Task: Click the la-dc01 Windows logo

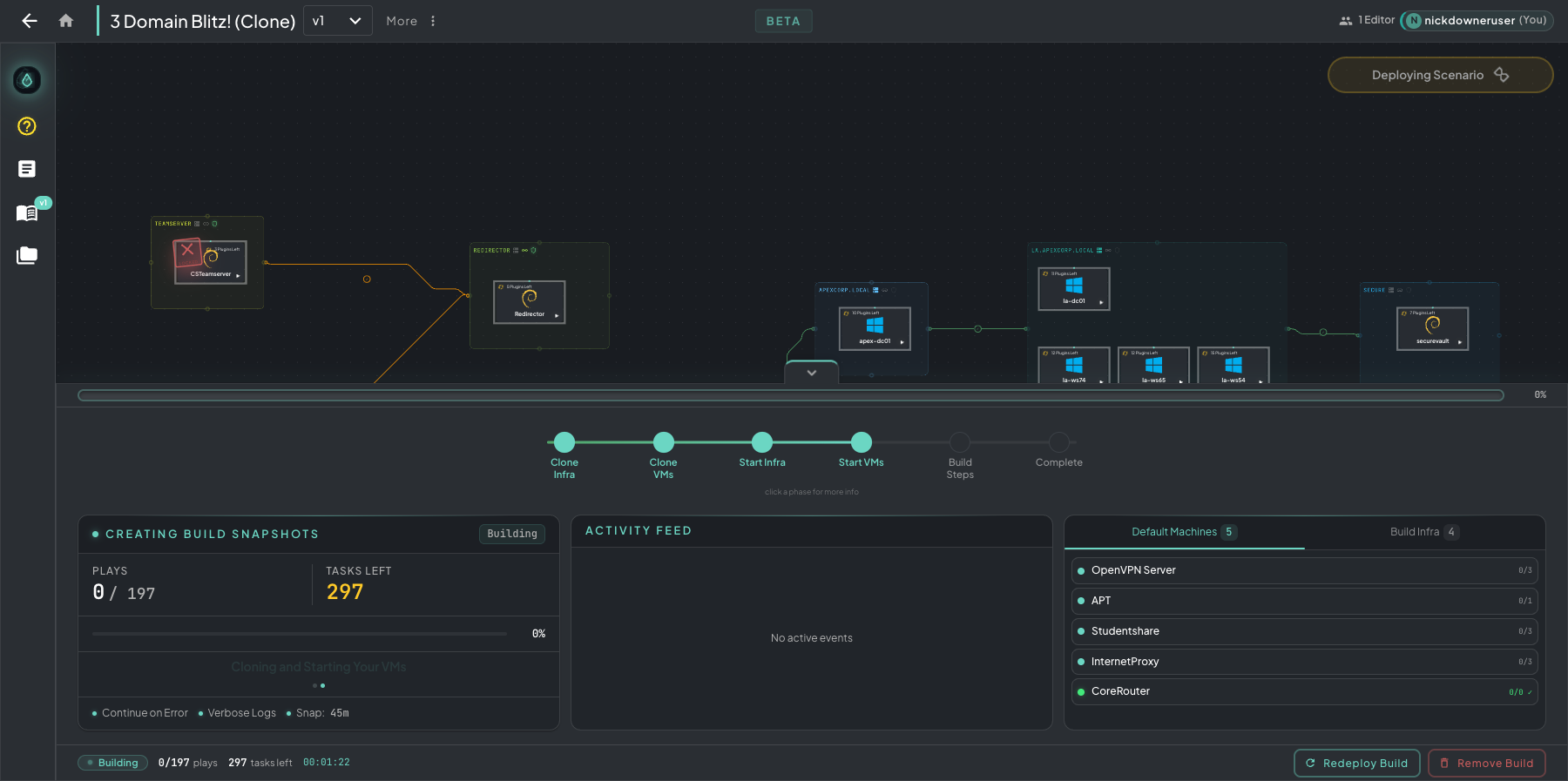Action: tap(1074, 286)
